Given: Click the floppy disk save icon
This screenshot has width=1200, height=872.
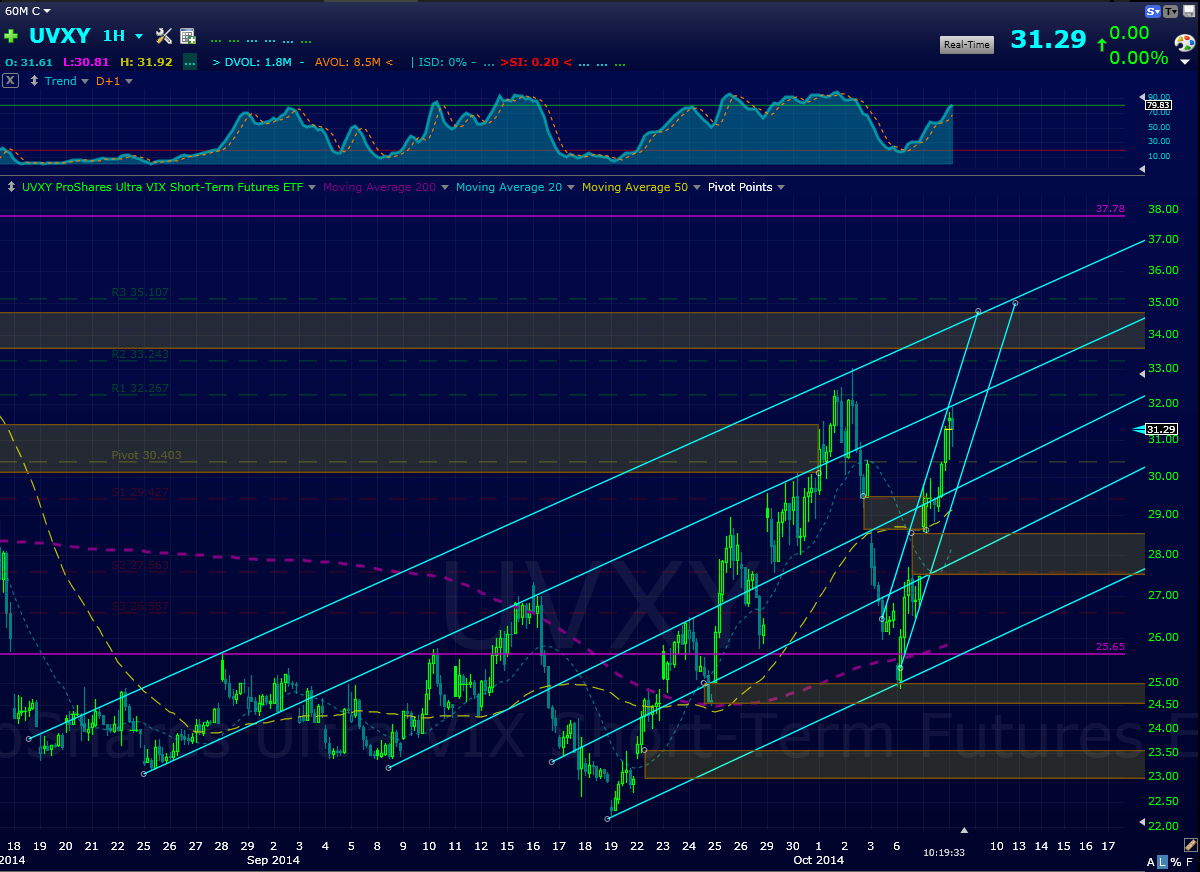Looking at the screenshot, I should [x=1188, y=11].
